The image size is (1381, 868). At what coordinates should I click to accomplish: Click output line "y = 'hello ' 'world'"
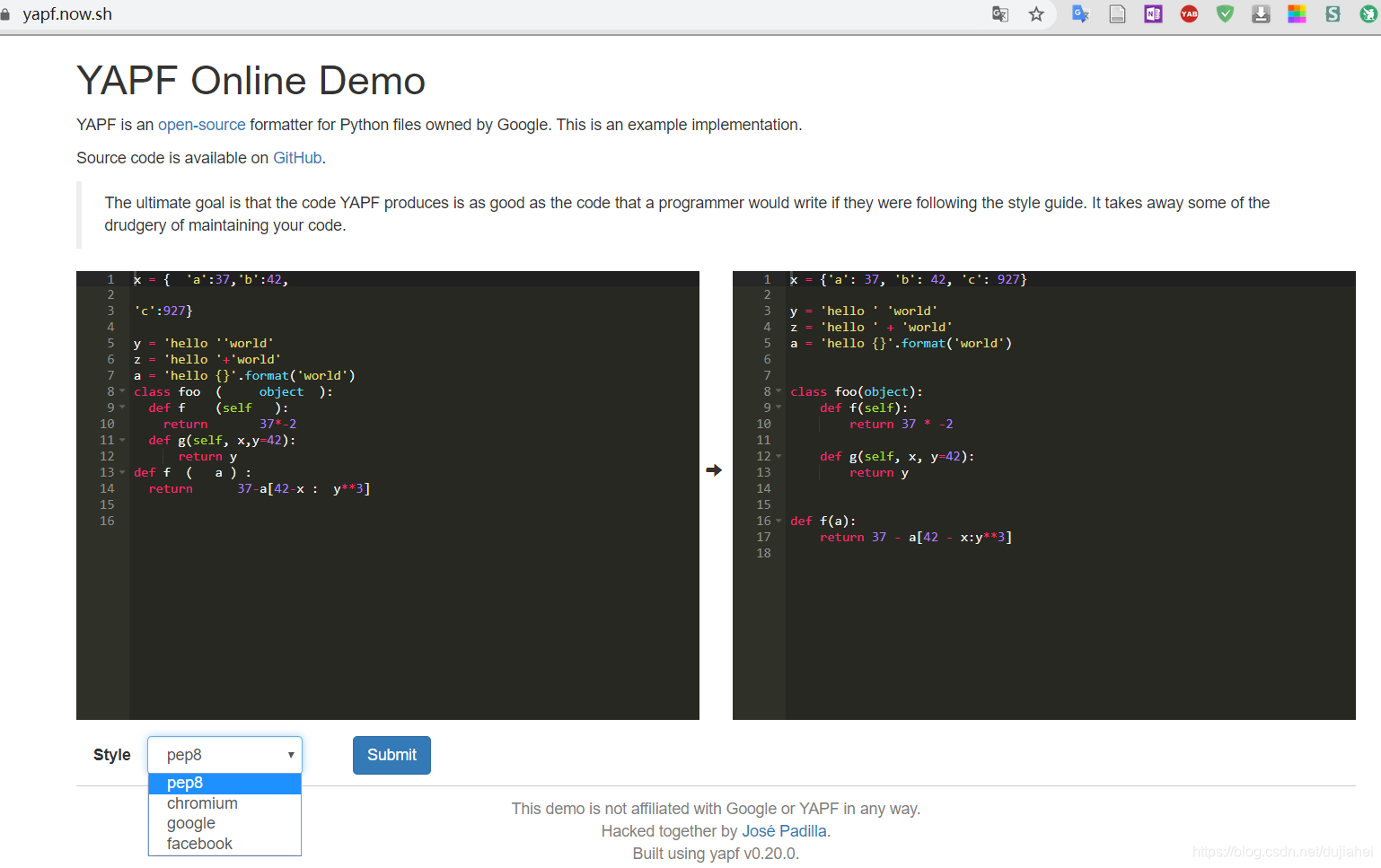(x=864, y=311)
